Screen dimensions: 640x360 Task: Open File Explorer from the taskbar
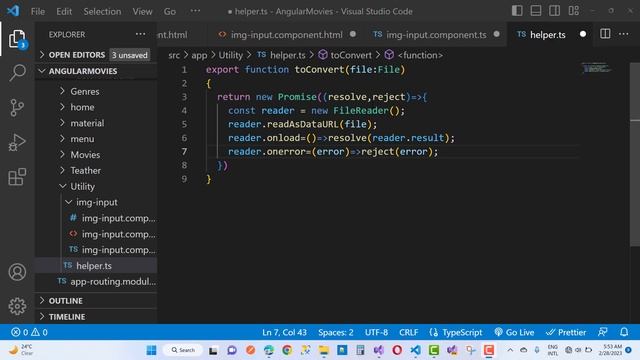[x=324, y=350]
